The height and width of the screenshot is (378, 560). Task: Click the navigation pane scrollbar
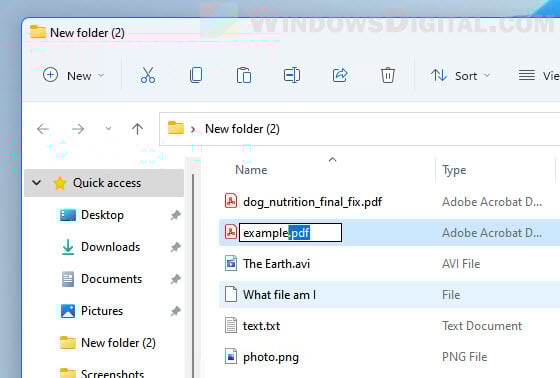193,275
